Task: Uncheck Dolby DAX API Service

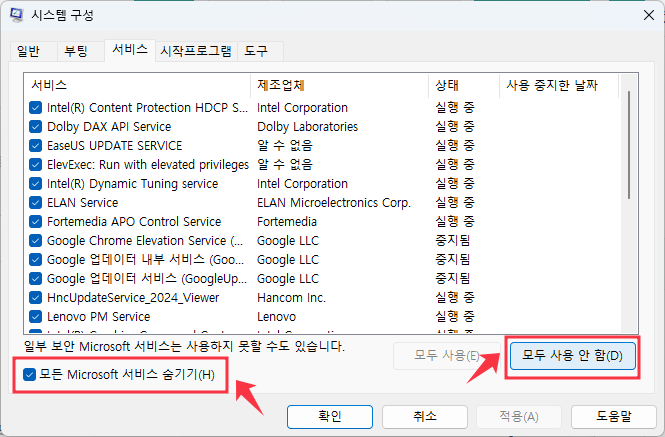Action: tap(36, 127)
